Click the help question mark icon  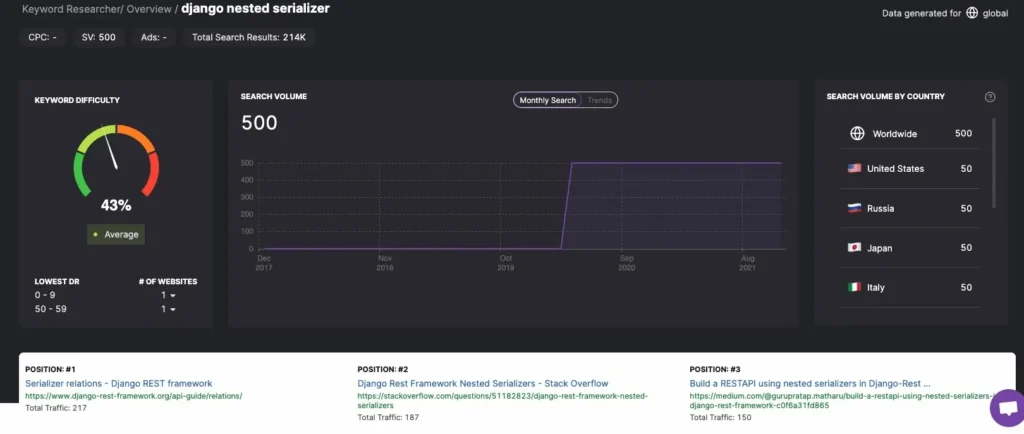990,97
